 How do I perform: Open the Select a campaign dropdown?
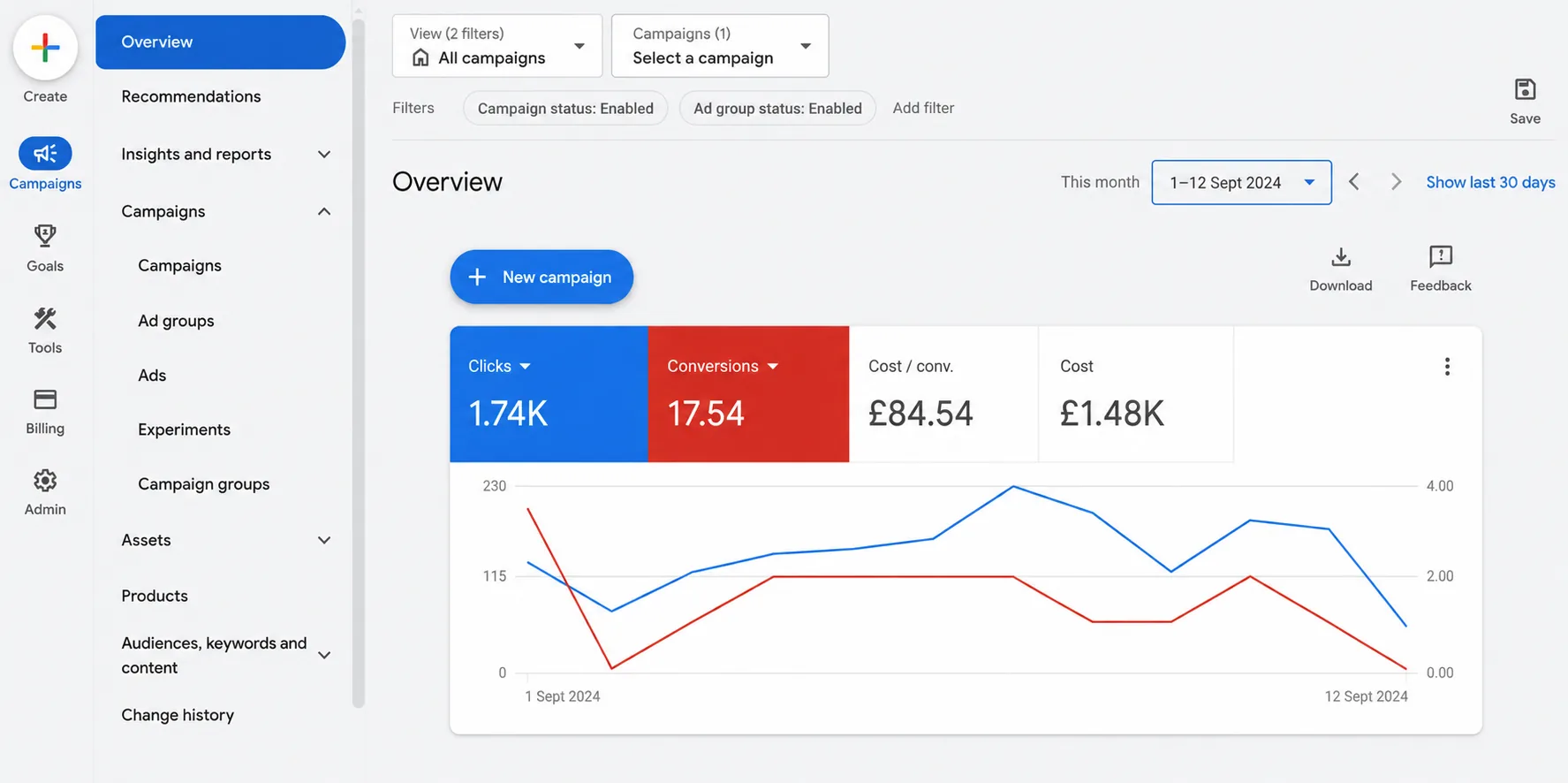[x=720, y=46]
